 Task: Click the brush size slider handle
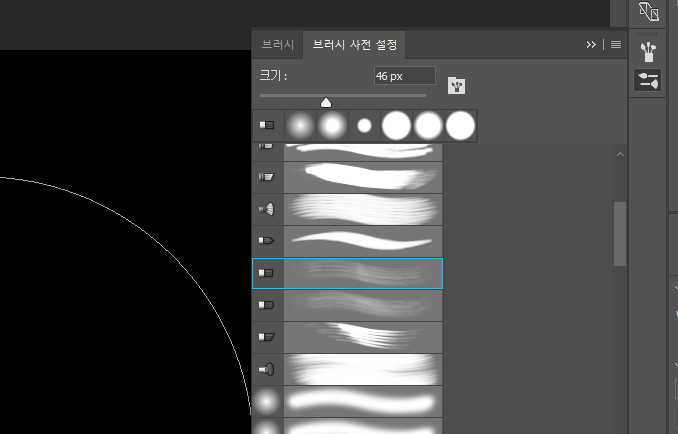pyautogui.click(x=326, y=102)
